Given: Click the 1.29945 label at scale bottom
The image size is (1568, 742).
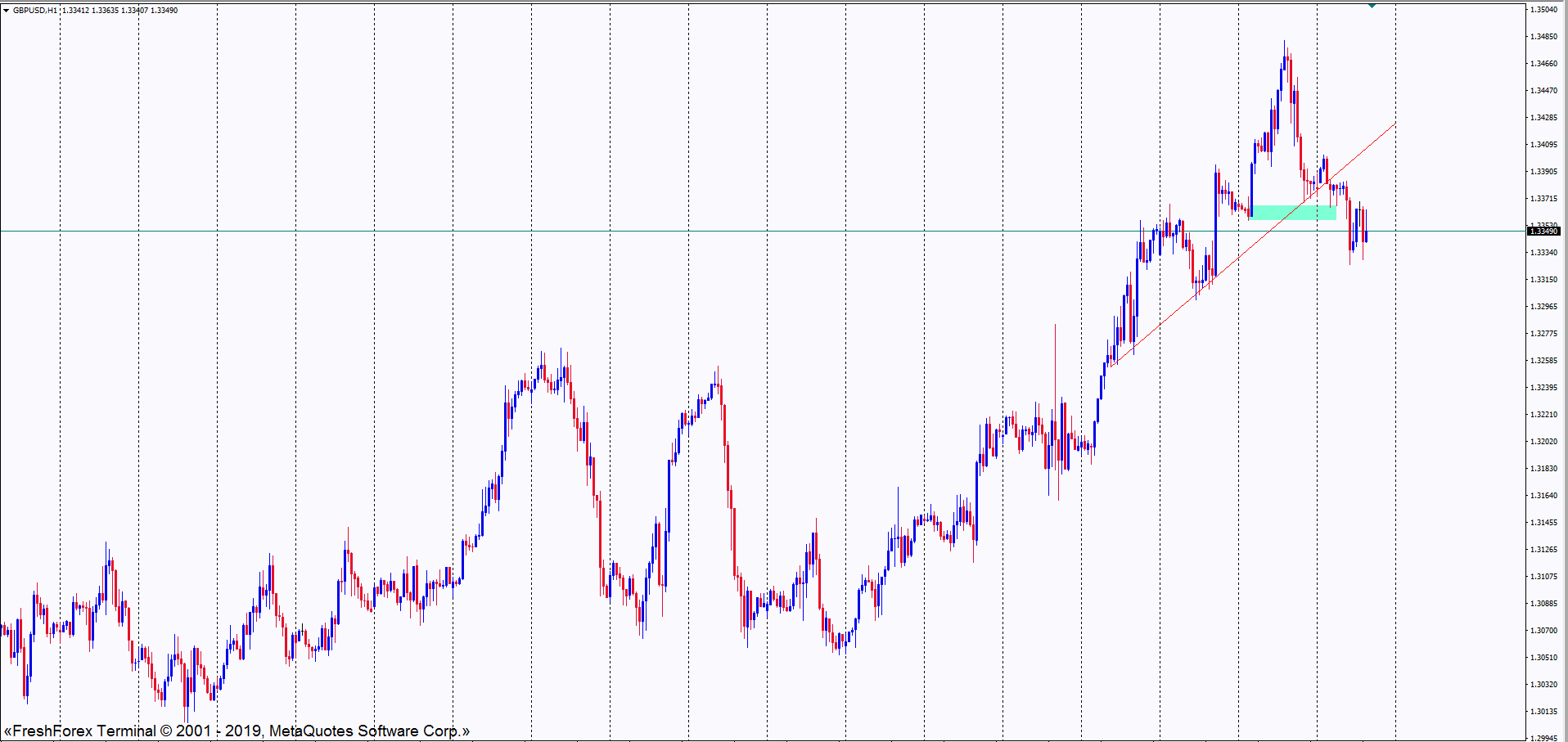Looking at the screenshot, I should [1543, 738].
